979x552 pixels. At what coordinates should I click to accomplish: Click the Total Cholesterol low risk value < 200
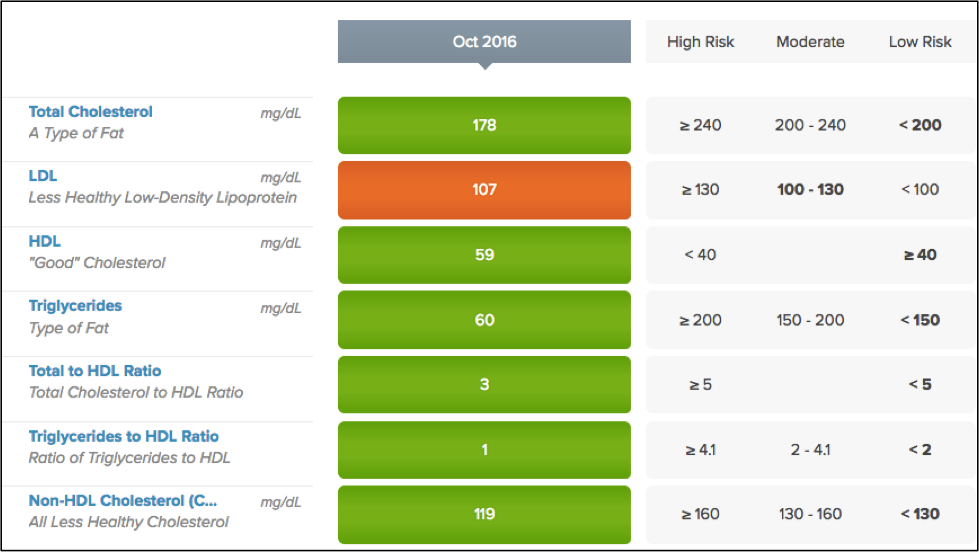point(920,125)
